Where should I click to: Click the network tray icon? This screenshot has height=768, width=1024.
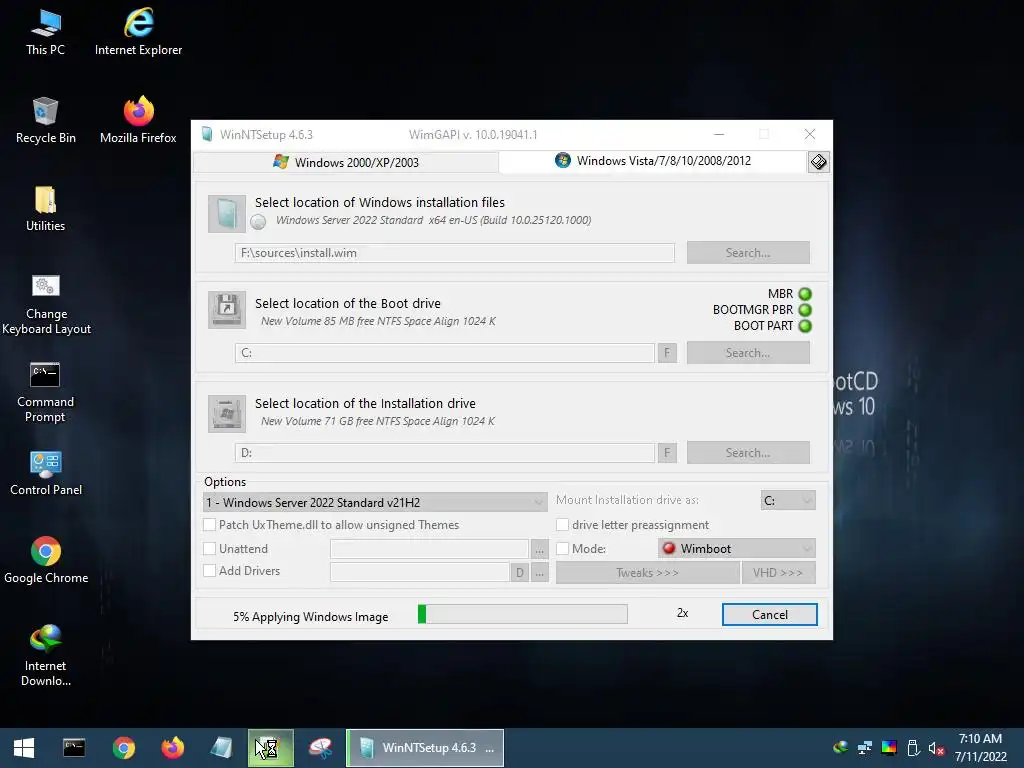[x=865, y=748]
